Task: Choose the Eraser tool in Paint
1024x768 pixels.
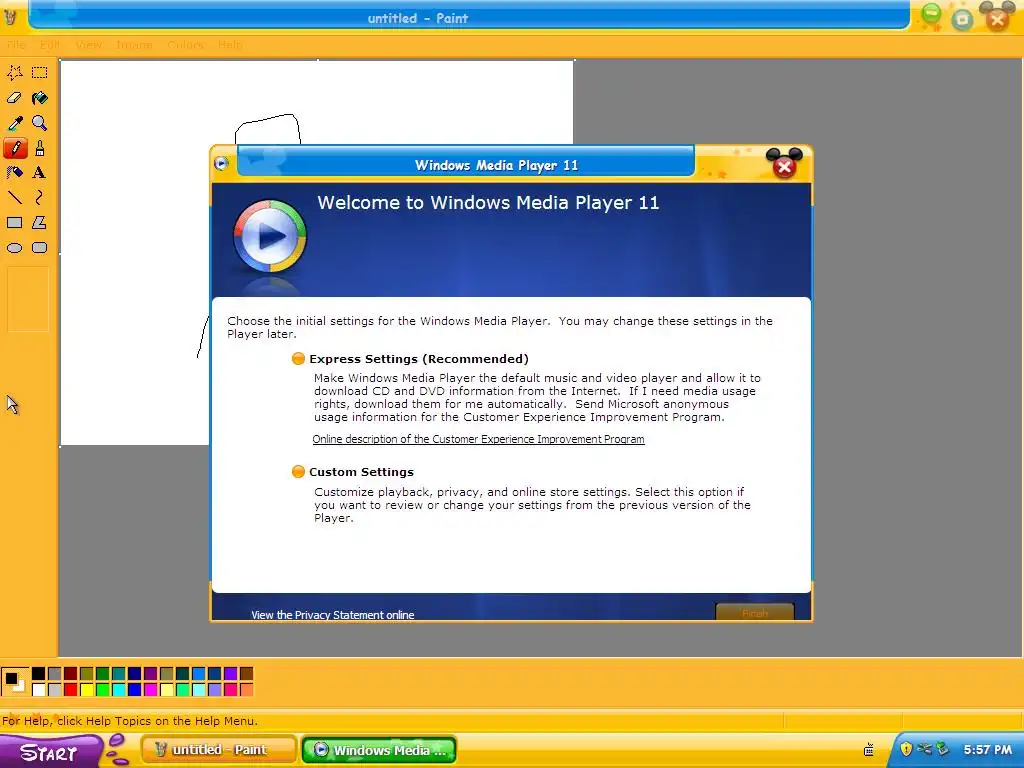Action: (x=14, y=98)
